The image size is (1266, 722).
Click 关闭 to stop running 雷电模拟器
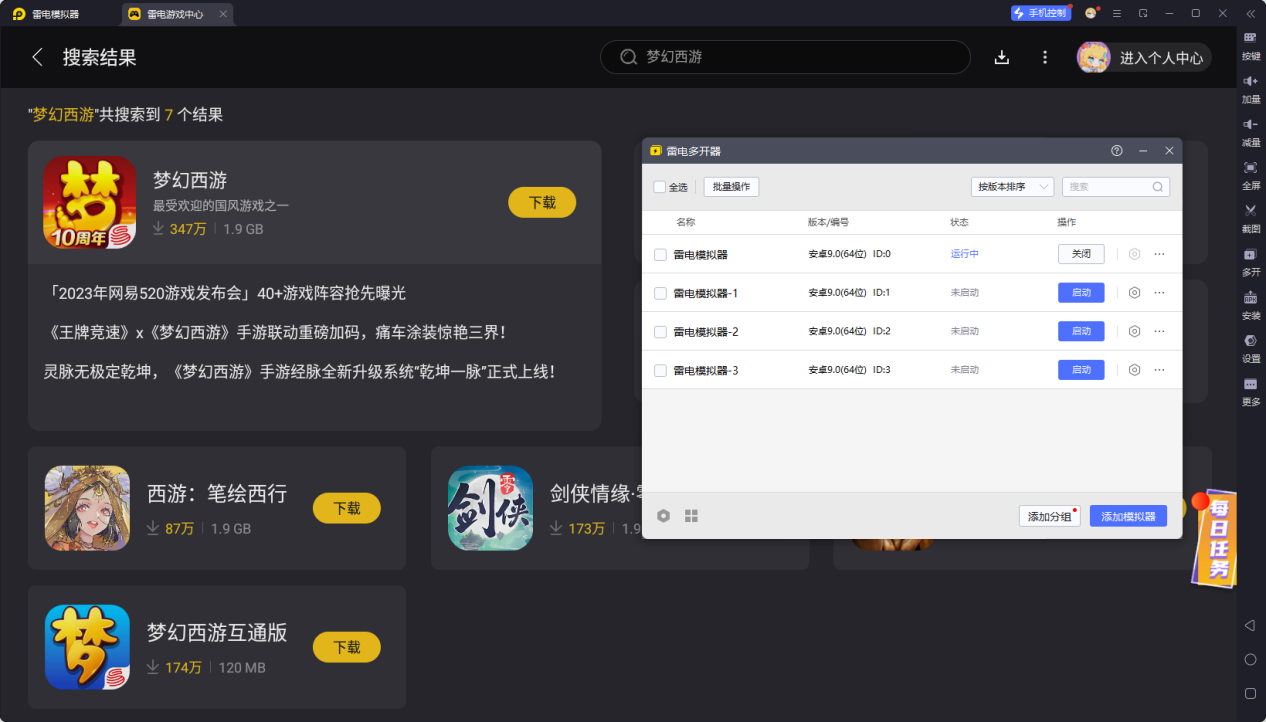click(1081, 254)
